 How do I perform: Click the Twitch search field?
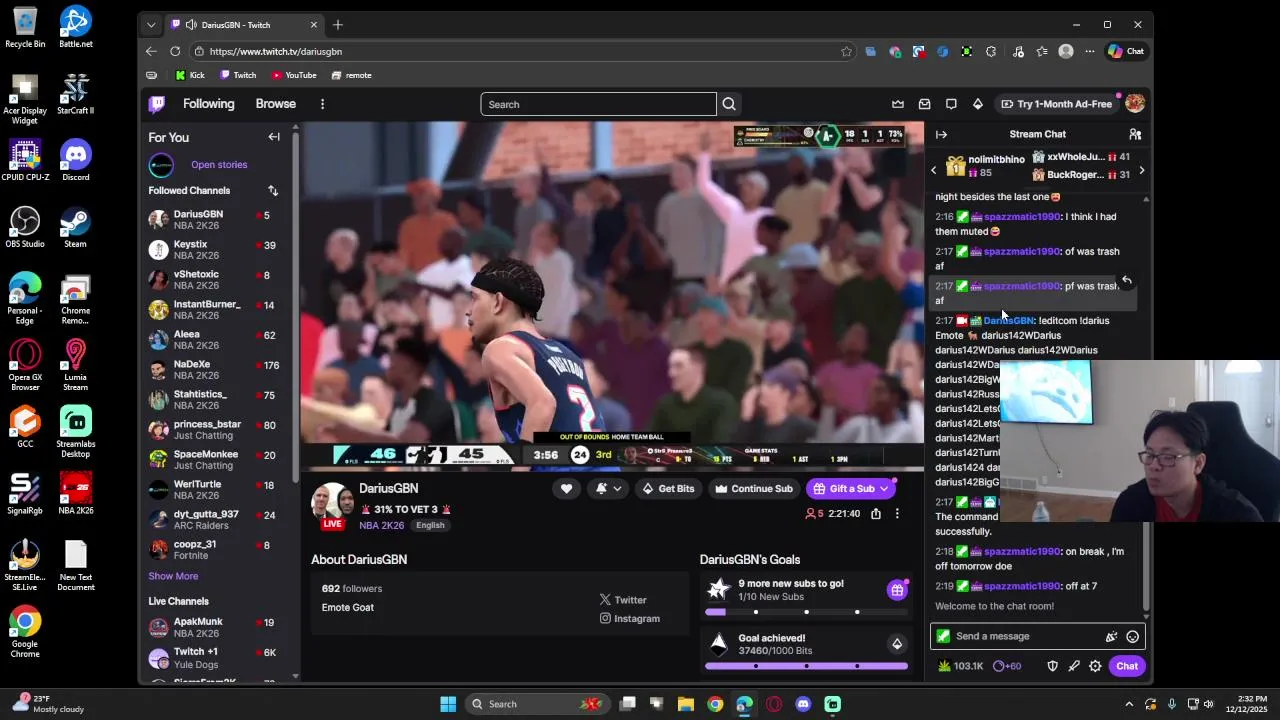click(x=598, y=104)
